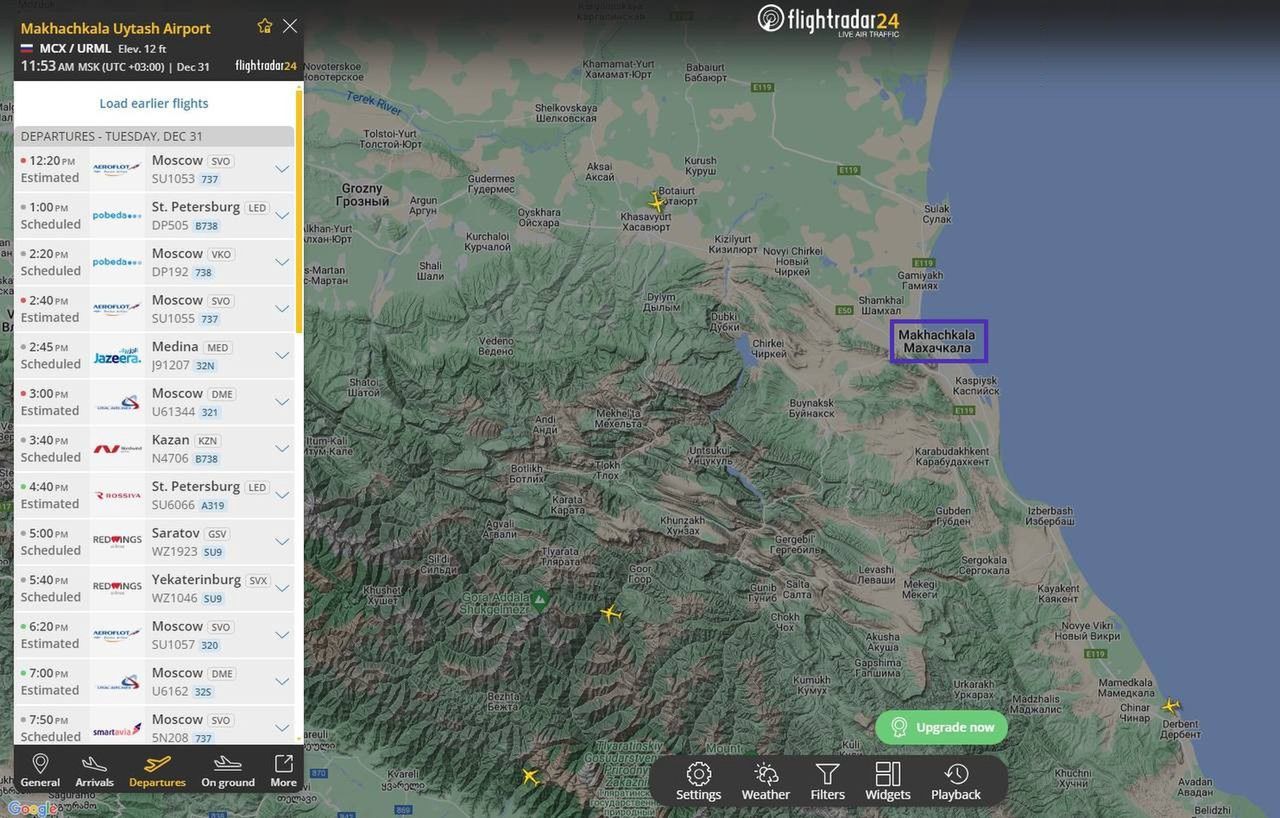Click the Makhachkala Uytash Airport title
The height and width of the screenshot is (818, 1280).
pyautogui.click(x=116, y=28)
